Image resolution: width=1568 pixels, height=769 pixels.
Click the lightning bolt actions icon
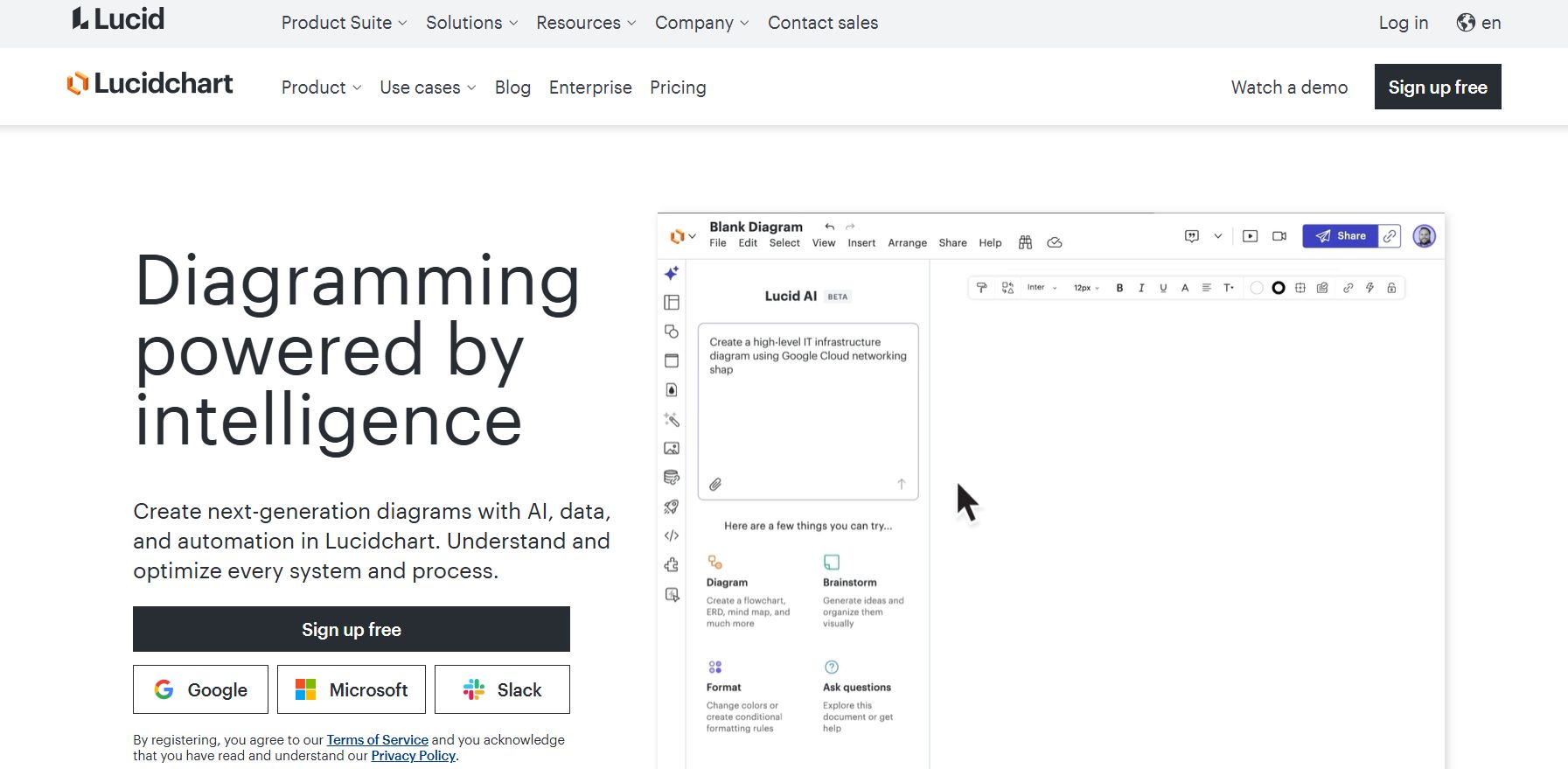pos(1369,288)
